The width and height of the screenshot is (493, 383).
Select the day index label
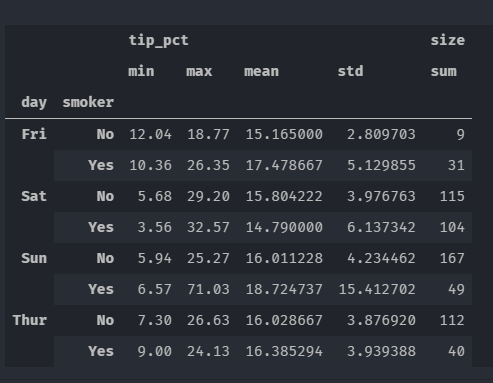coord(34,102)
